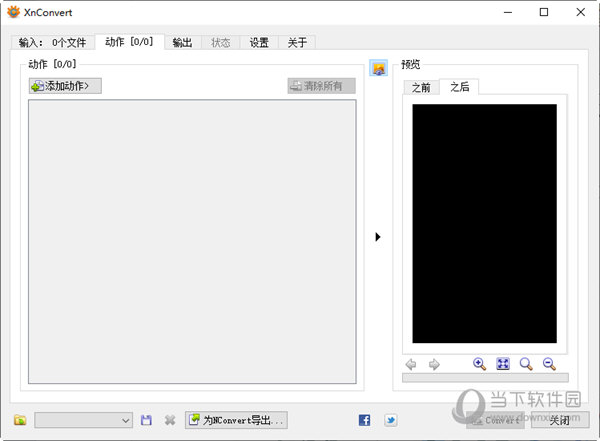The height and width of the screenshot is (441, 600).
Task: Open the Twitter share icon
Action: [391, 420]
